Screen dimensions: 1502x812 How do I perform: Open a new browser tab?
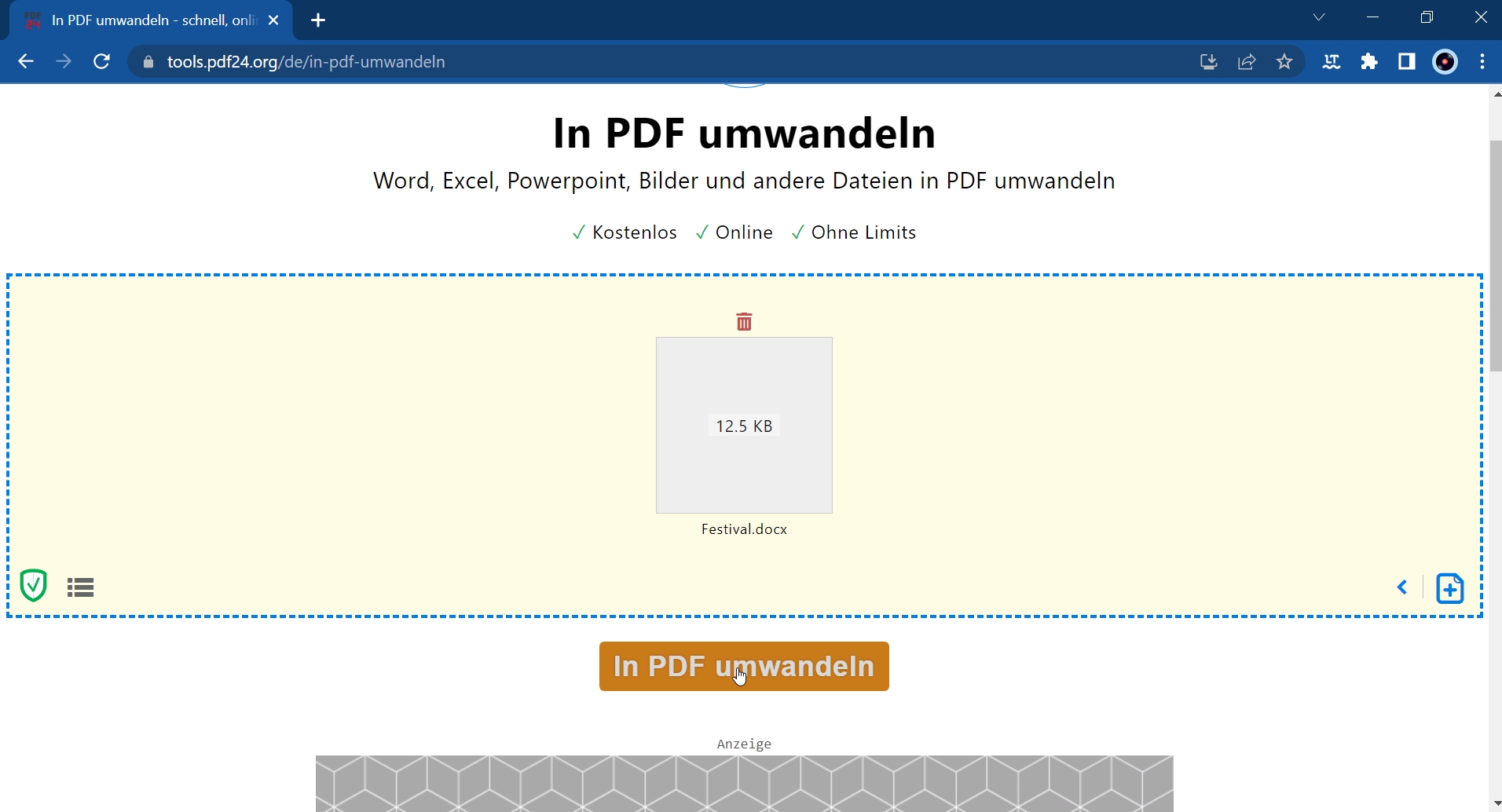point(317,20)
